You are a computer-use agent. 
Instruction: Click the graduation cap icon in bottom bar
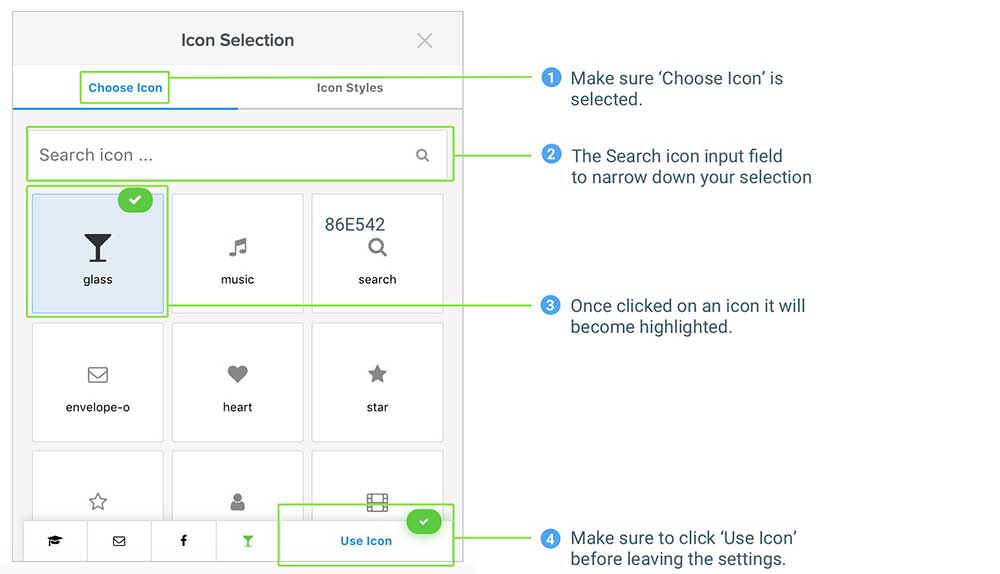55,541
